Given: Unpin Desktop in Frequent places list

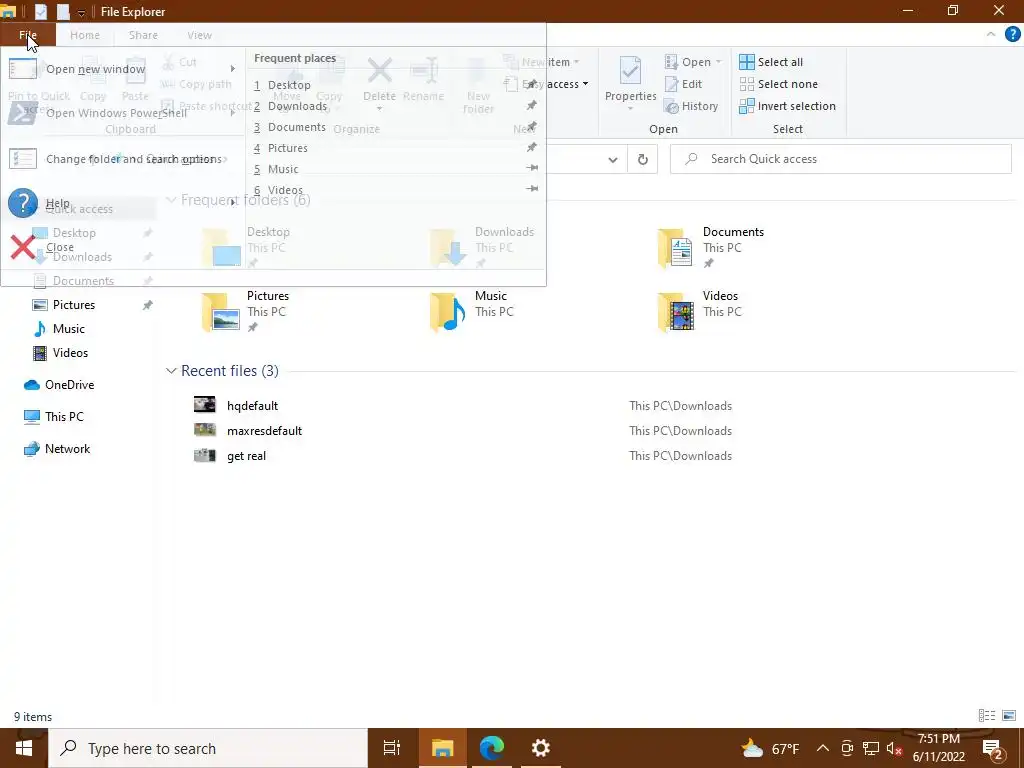Looking at the screenshot, I should [532, 84].
